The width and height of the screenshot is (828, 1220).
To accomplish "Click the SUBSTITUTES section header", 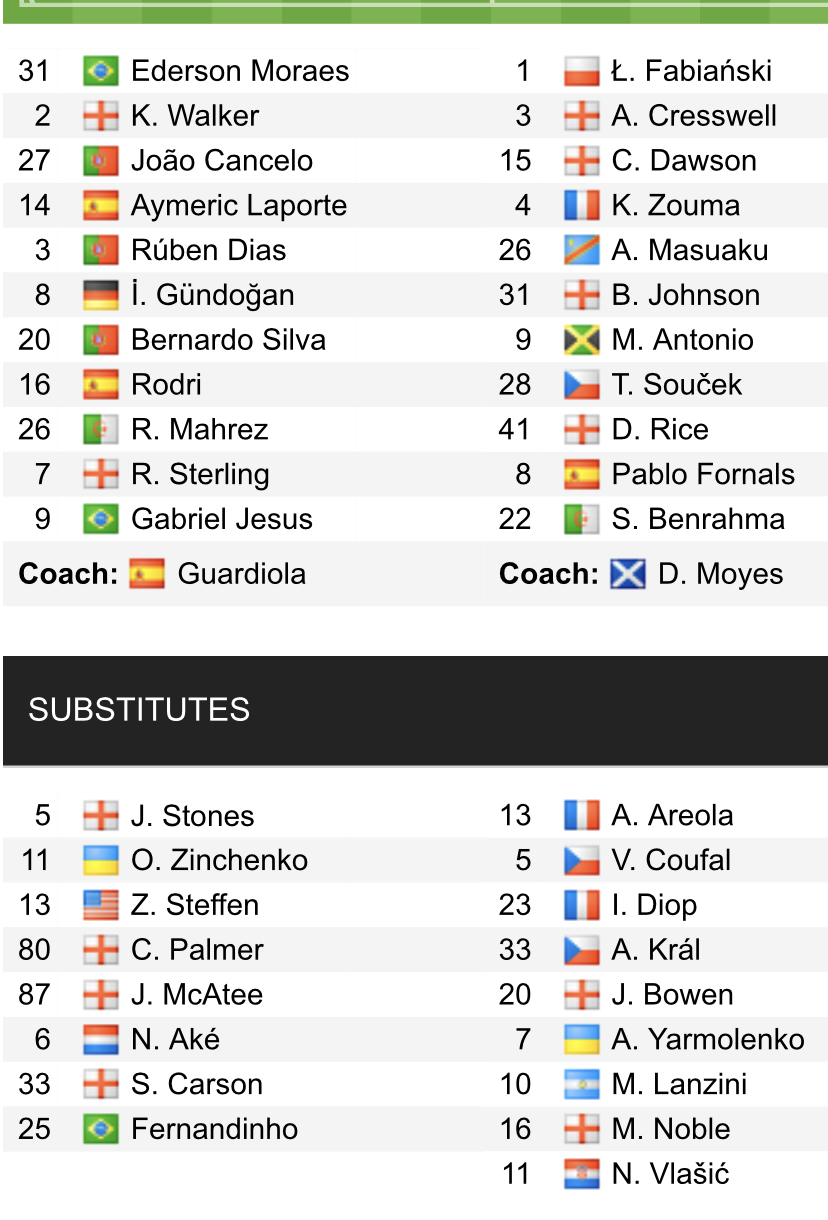I will 139,710.
